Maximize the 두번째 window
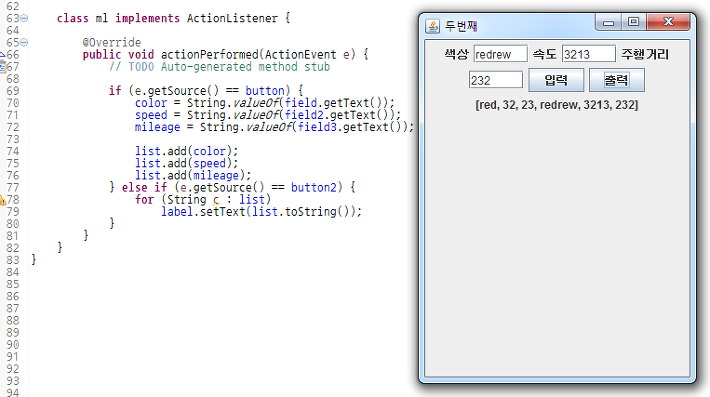Screen dimensions: 710x397 [633, 22]
